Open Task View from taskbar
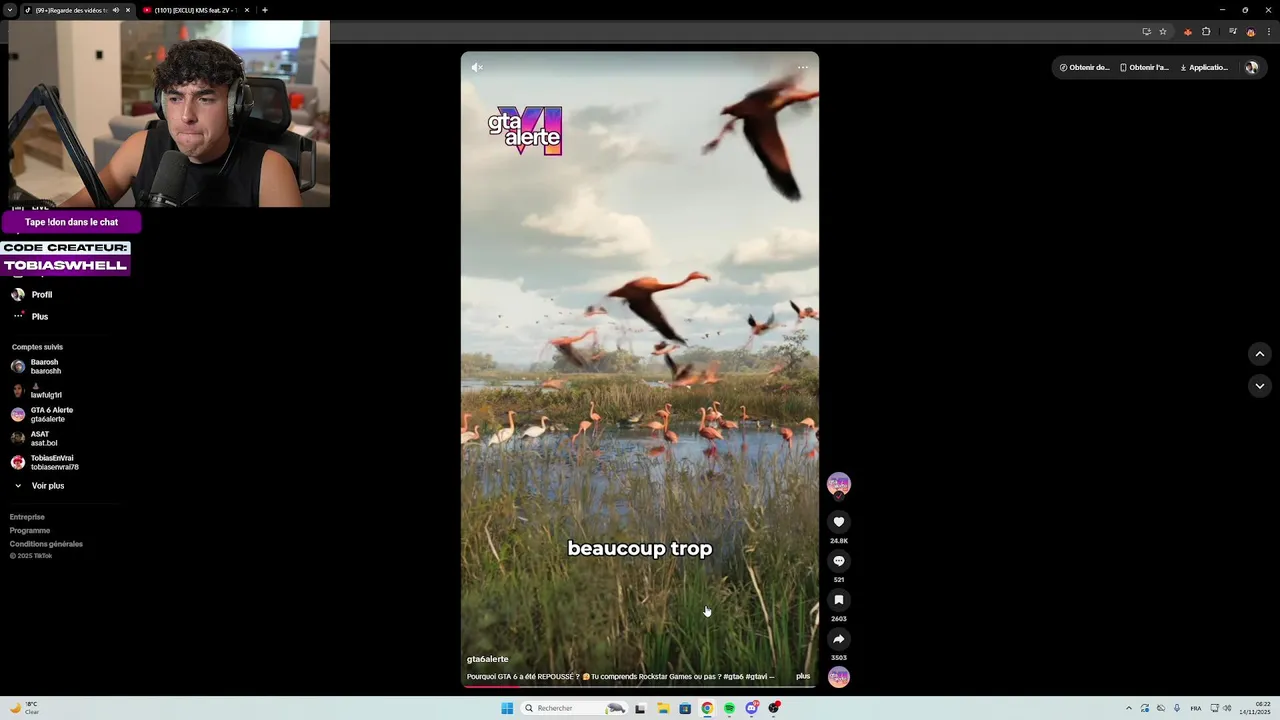The height and width of the screenshot is (720, 1280). (x=640, y=708)
